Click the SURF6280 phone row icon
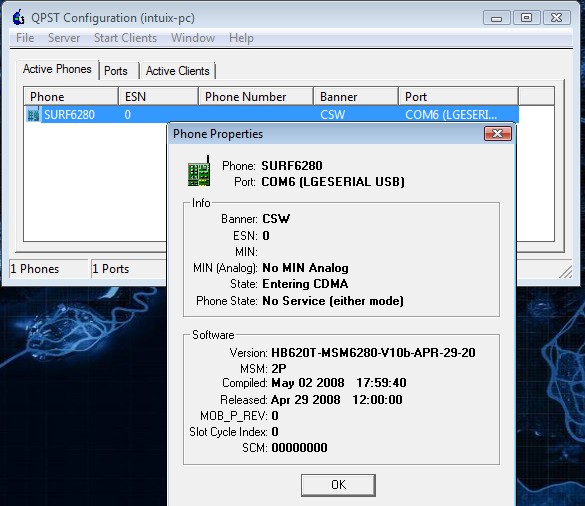 [x=33, y=115]
